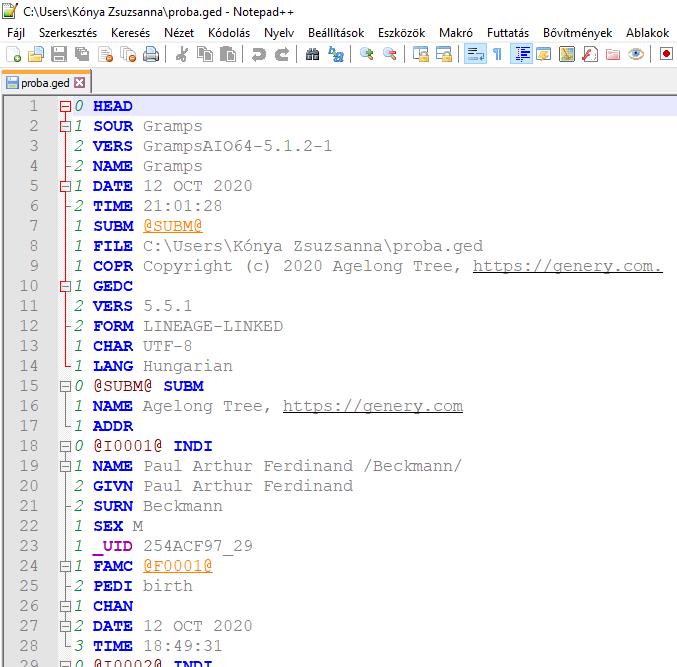
Task: Open the Szerkesztés menu
Action: point(68,33)
